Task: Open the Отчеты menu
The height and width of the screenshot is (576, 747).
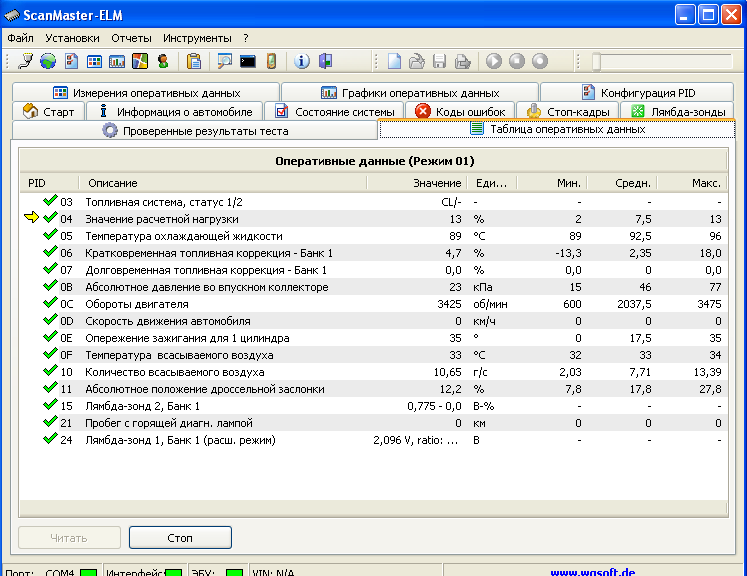Action: pyautogui.click(x=131, y=37)
